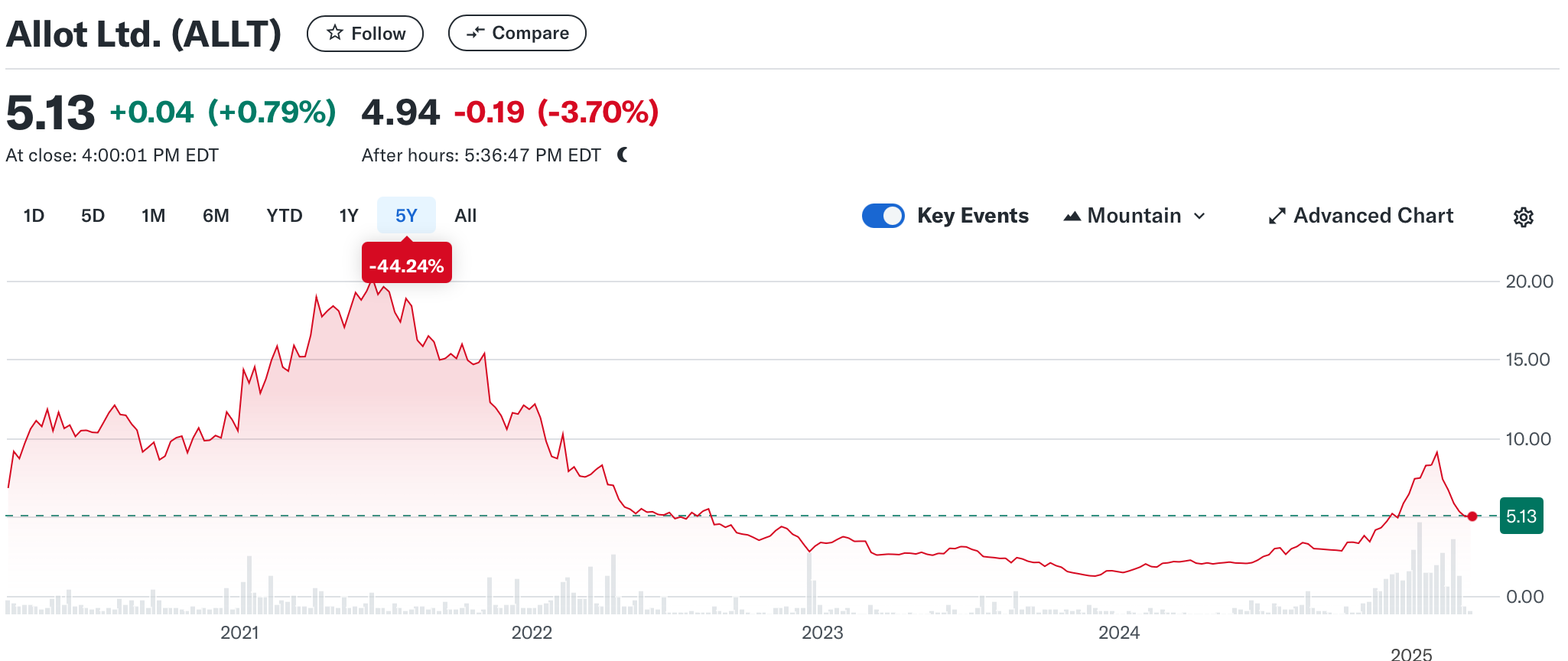Image resolution: width=1568 pixels, height=661 pixels.
Task: Follow the Allot Ltd. stock
Action: click(x=365, y=34)
